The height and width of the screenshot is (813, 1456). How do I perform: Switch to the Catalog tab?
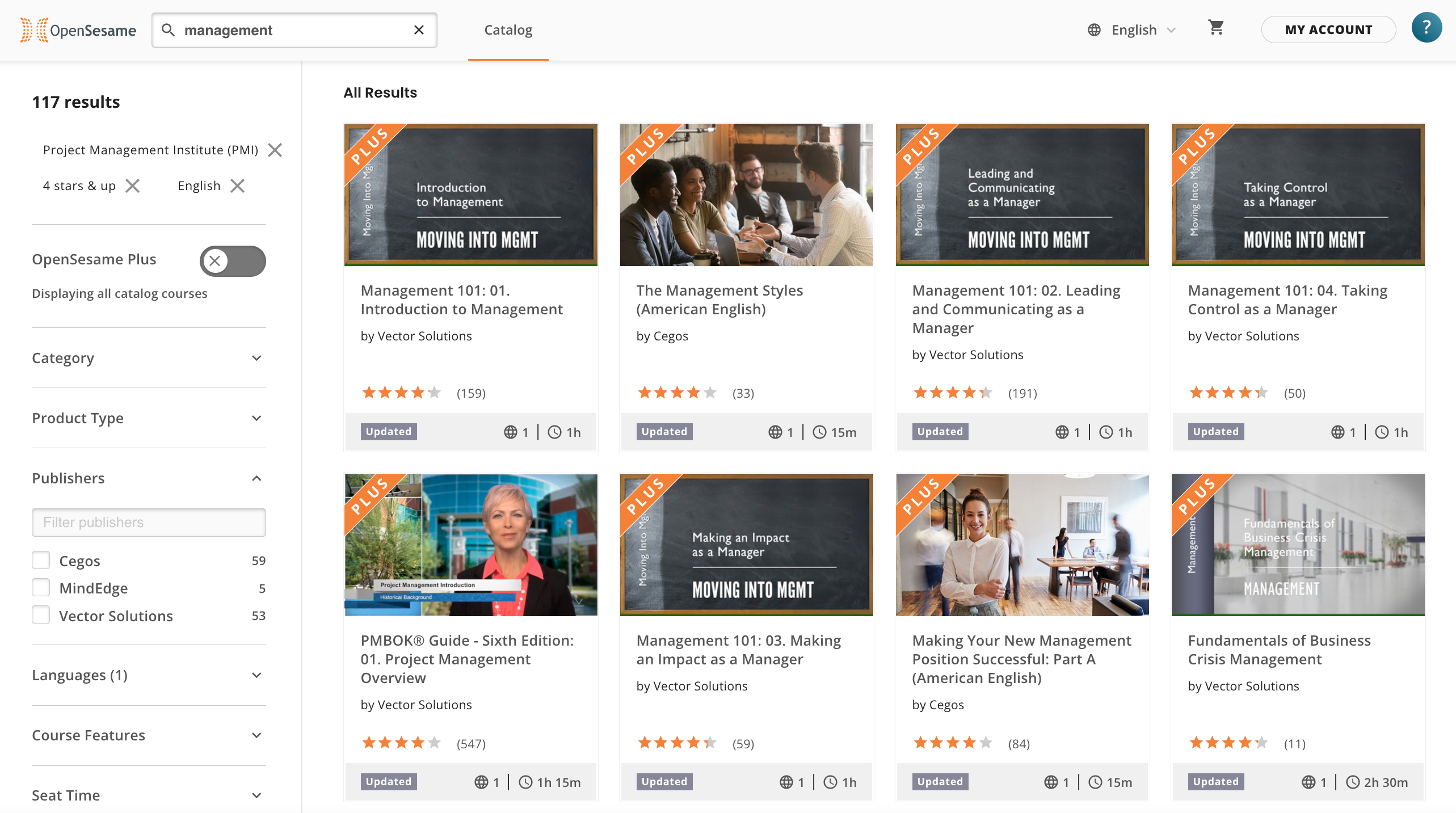tap(508, 30)
